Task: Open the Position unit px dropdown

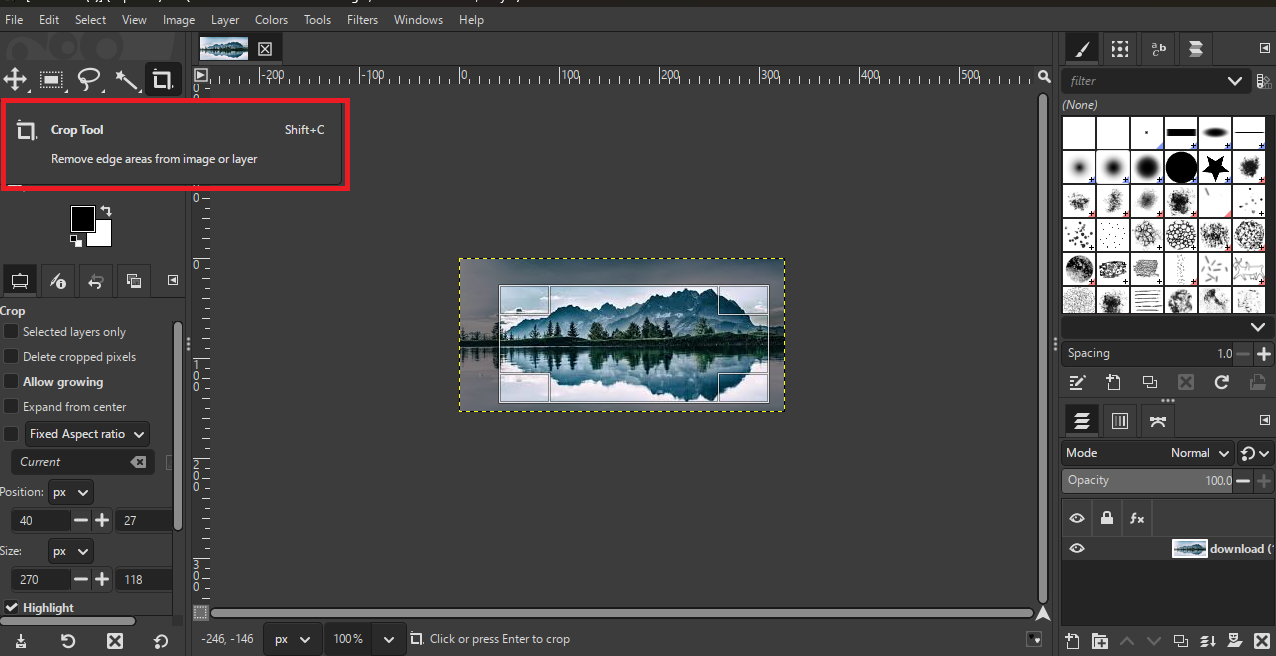Action: click(x=70, y=492)
